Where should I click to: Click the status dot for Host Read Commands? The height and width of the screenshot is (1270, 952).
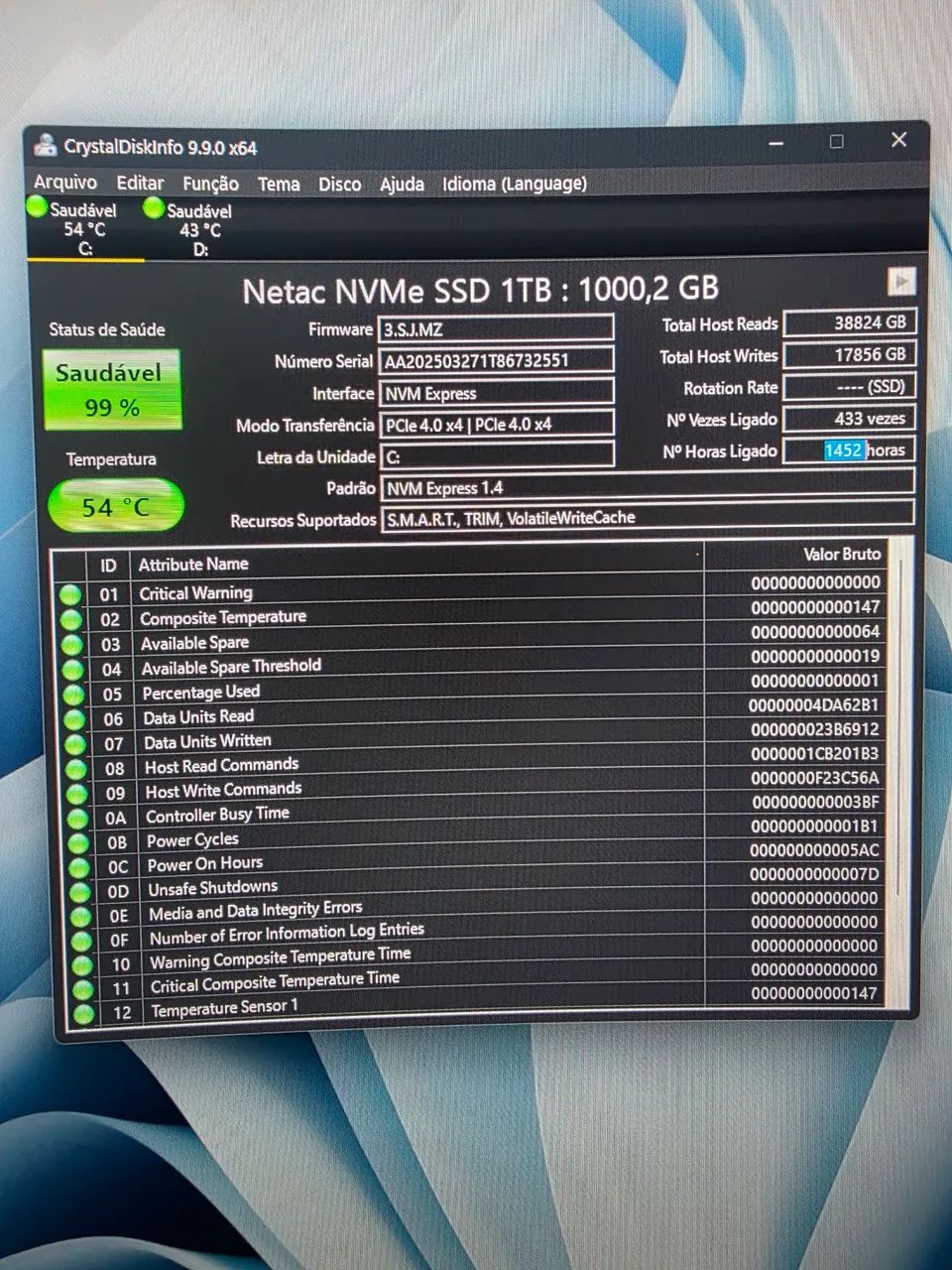coord(76,769)
